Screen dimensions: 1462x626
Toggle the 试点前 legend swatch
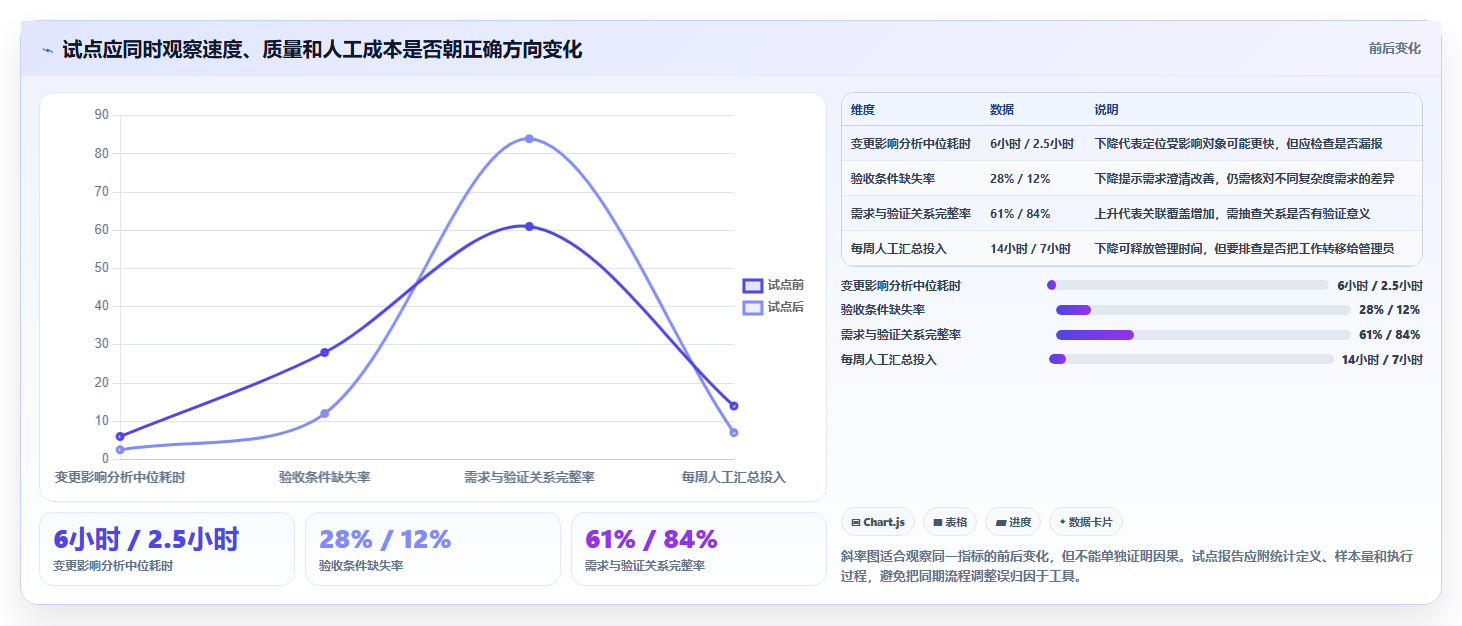pyautogui.click(x=752, y=286)
